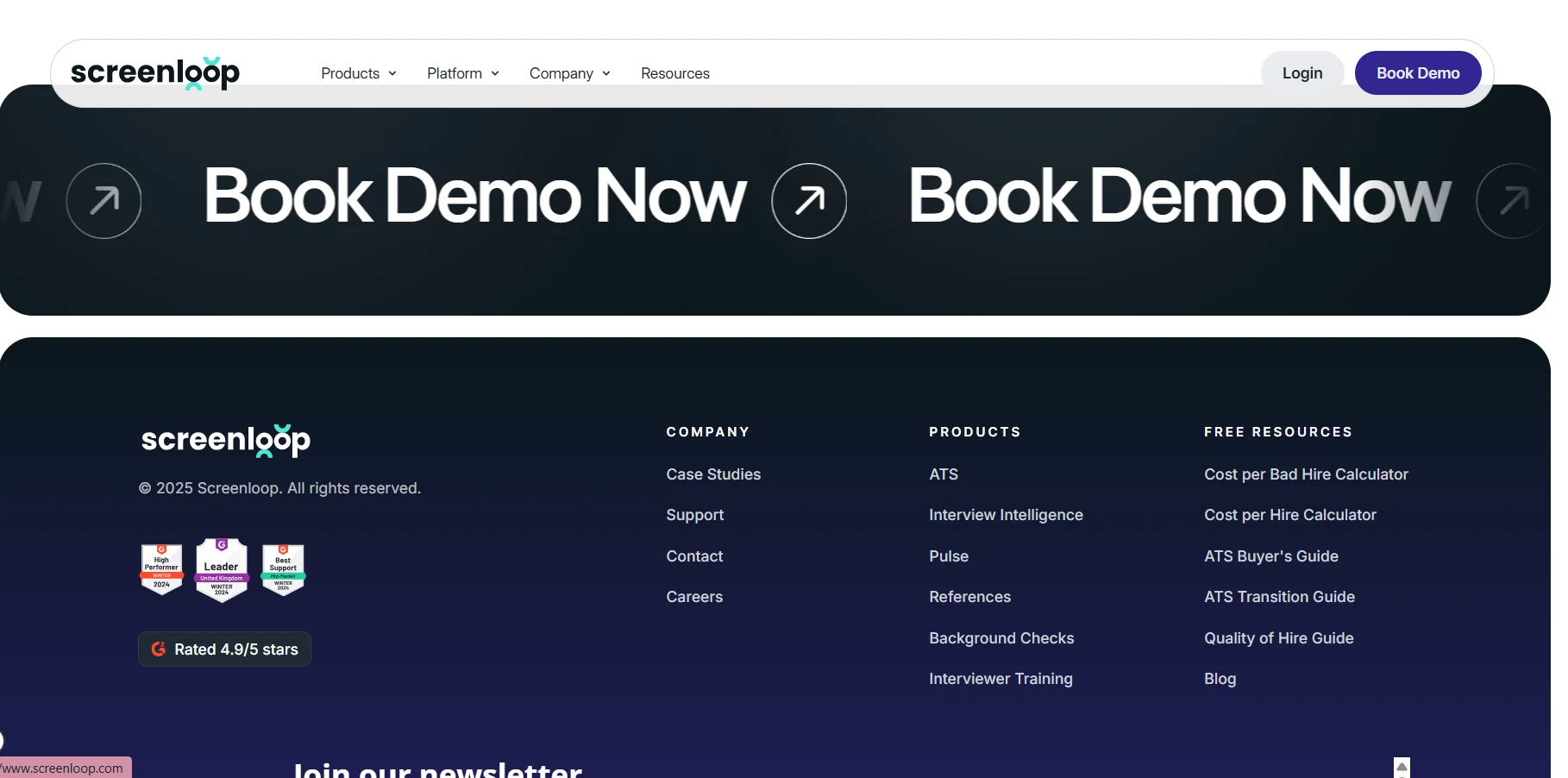Expand the Products dropdown menu
1568x778 pixels.
[x=359, y=73]
